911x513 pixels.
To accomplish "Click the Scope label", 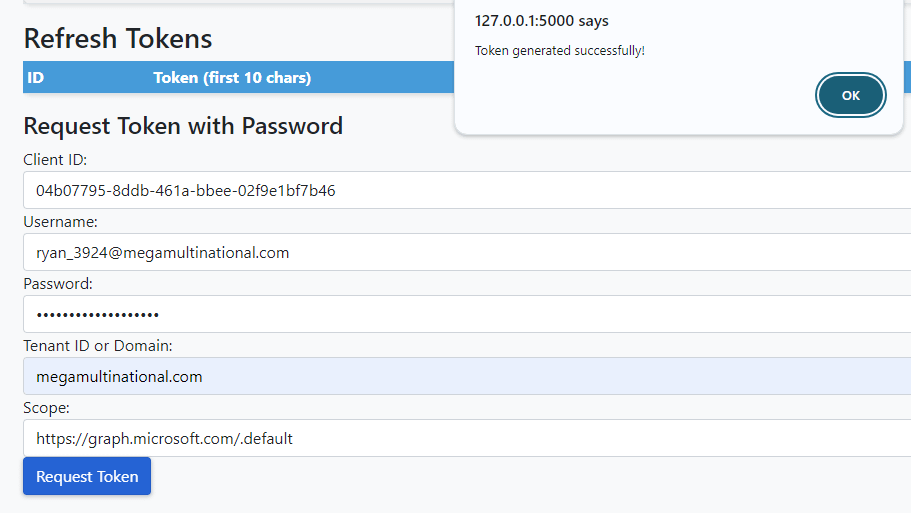I will (46, 408).
